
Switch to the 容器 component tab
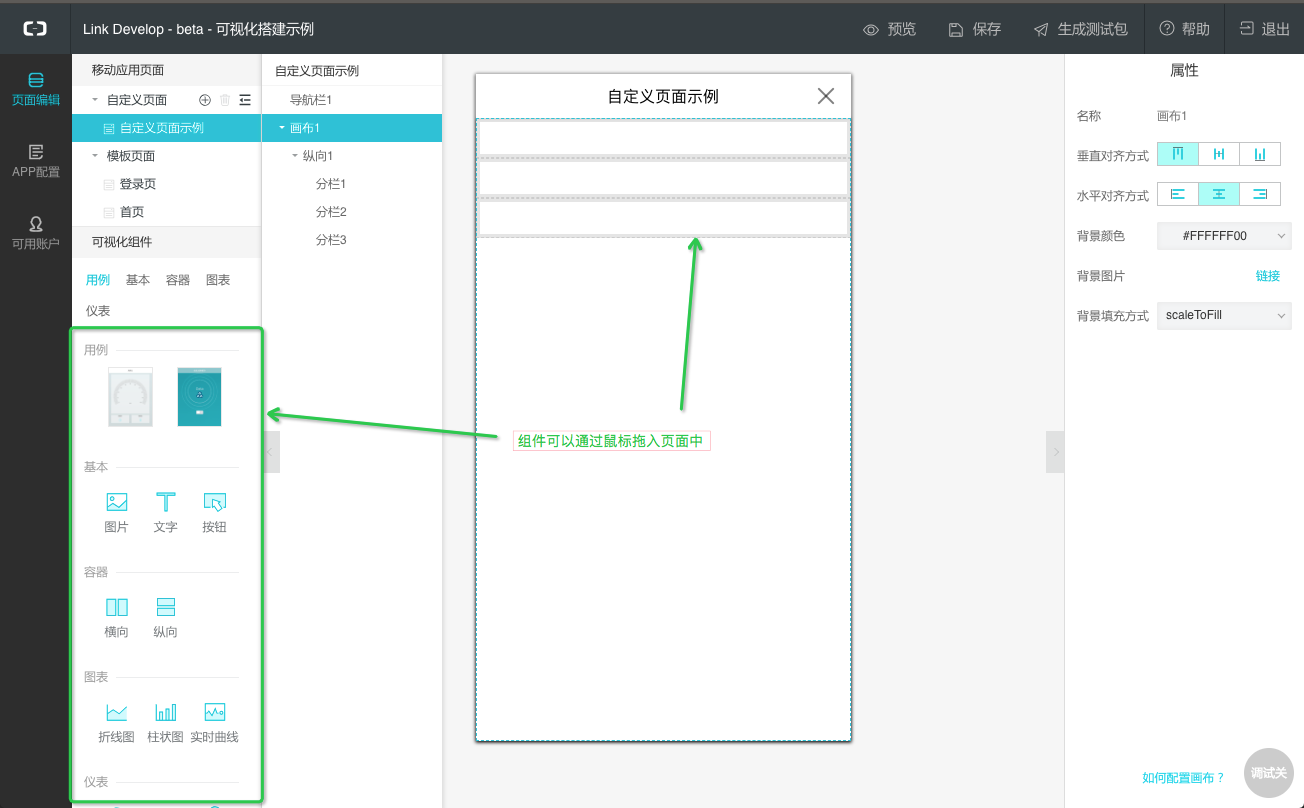(x=178, y=280)
